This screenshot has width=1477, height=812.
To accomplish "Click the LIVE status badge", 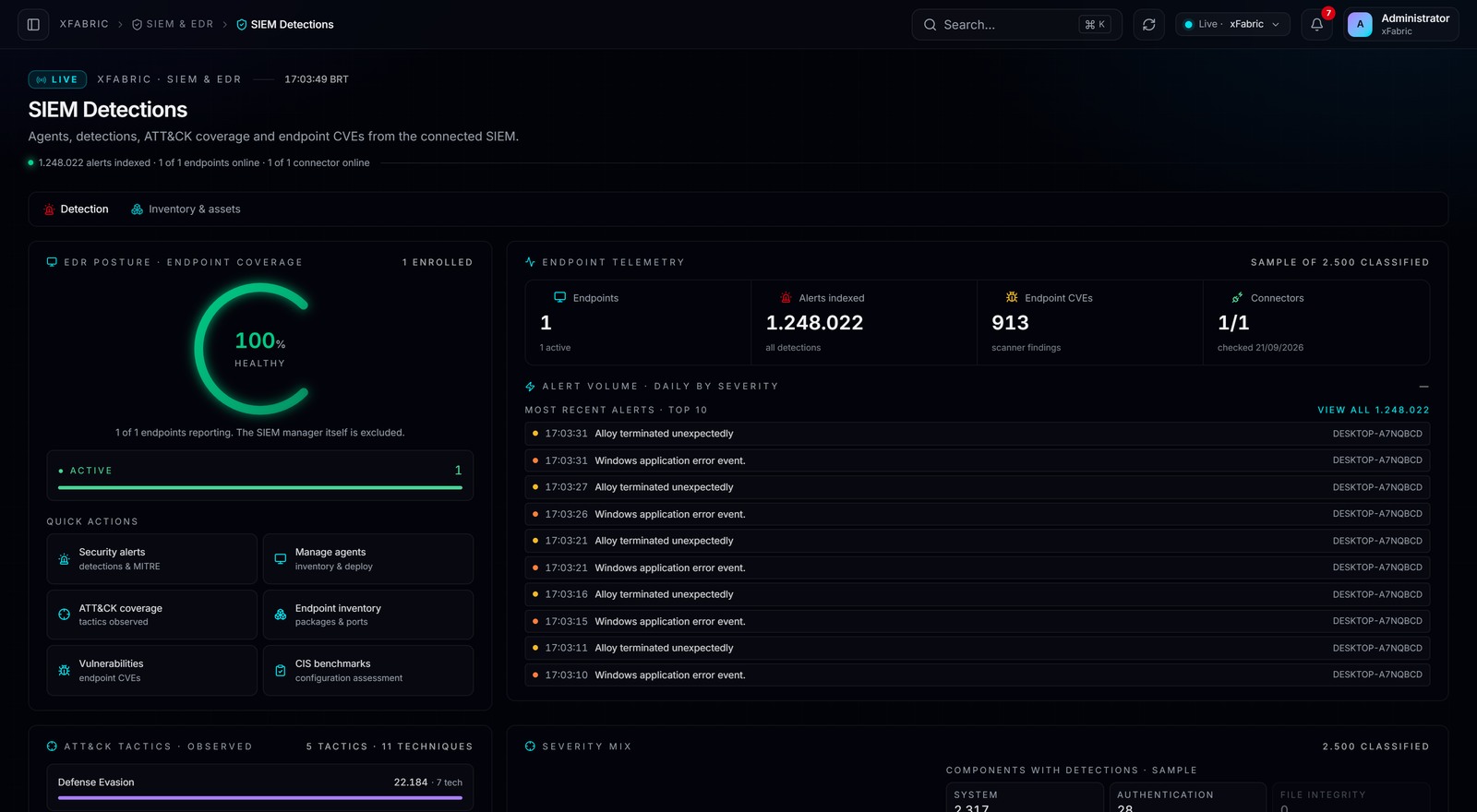I will point(57,79).
